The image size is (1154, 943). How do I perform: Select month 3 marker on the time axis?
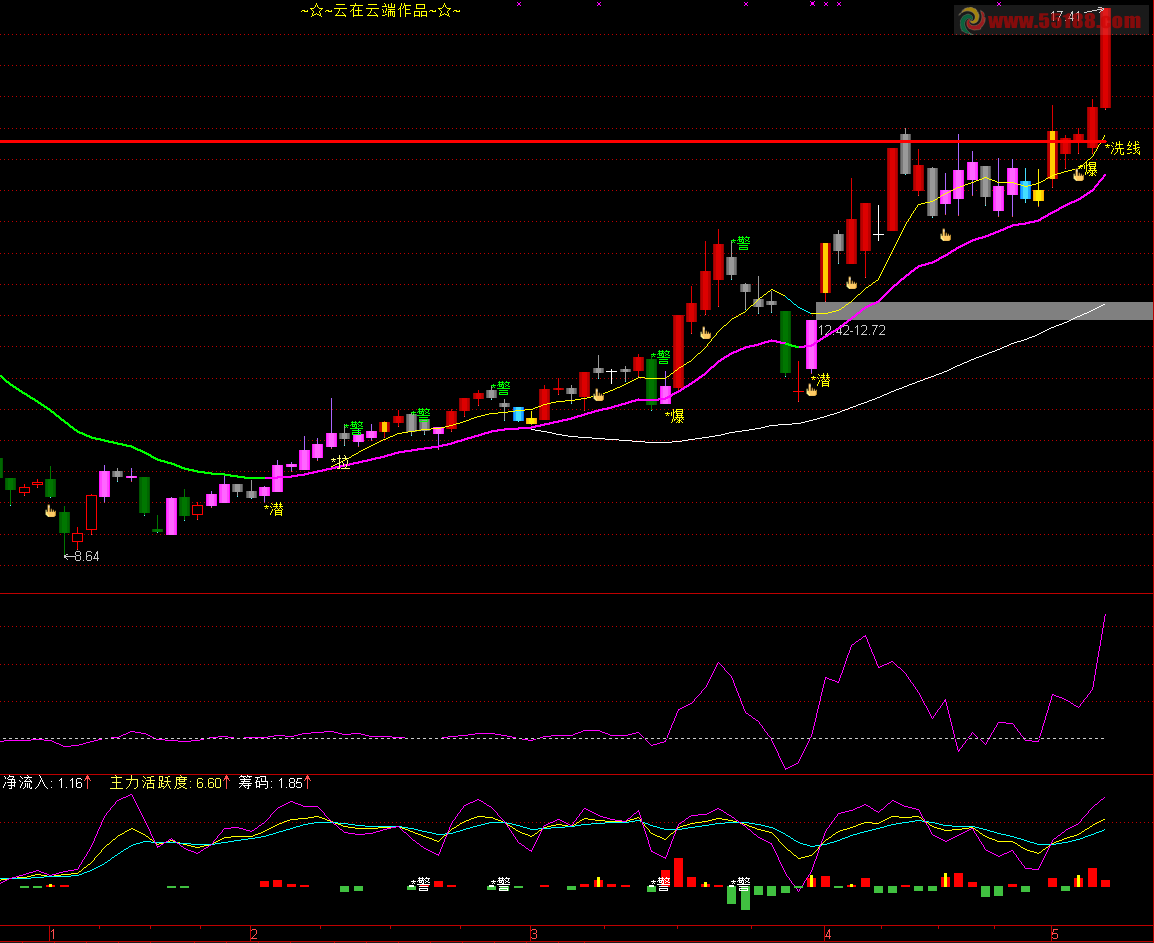click(x=534, y=934)
